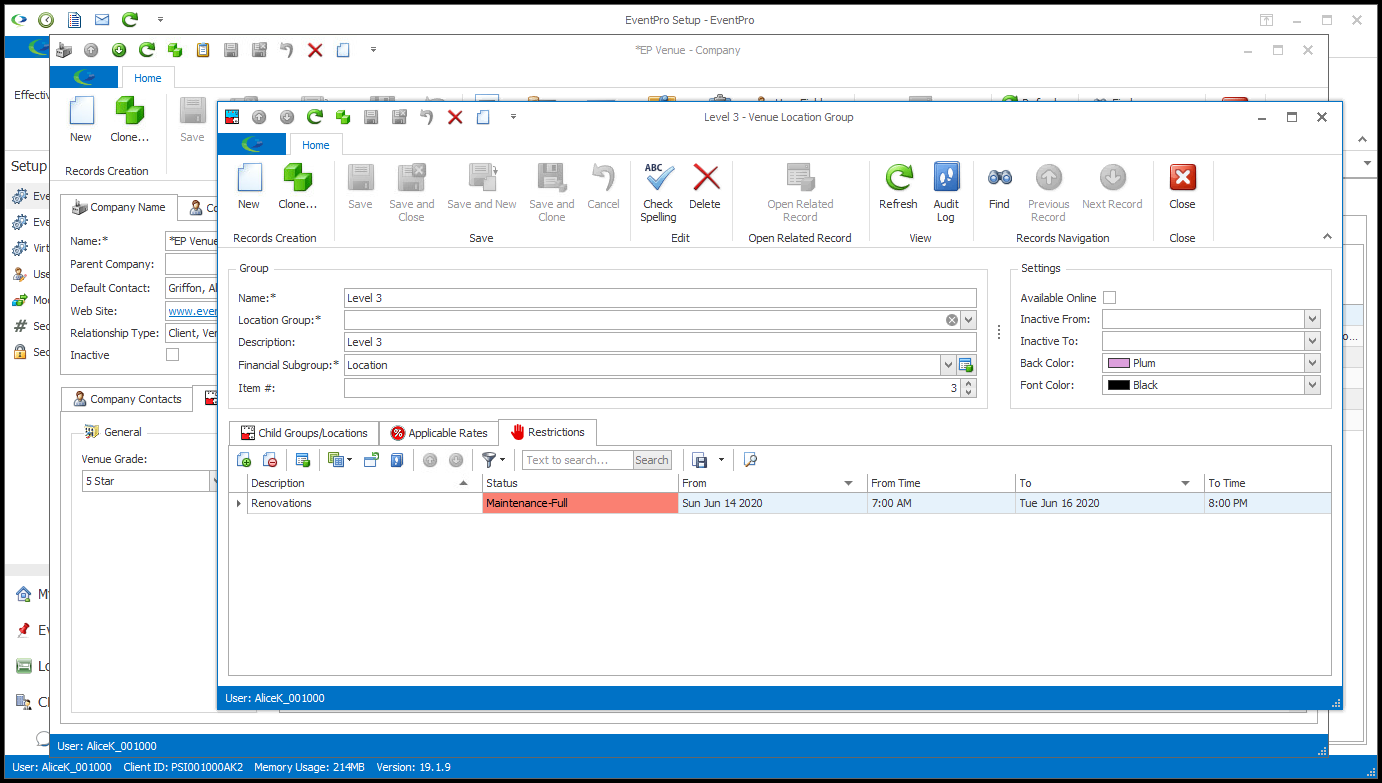Click the red X in Level 3 quick access toolbar

coord(455,117)
